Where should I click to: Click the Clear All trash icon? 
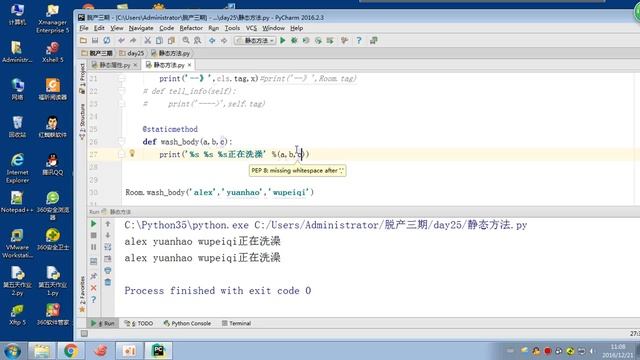pyautogui.click(x=108, y=282)
